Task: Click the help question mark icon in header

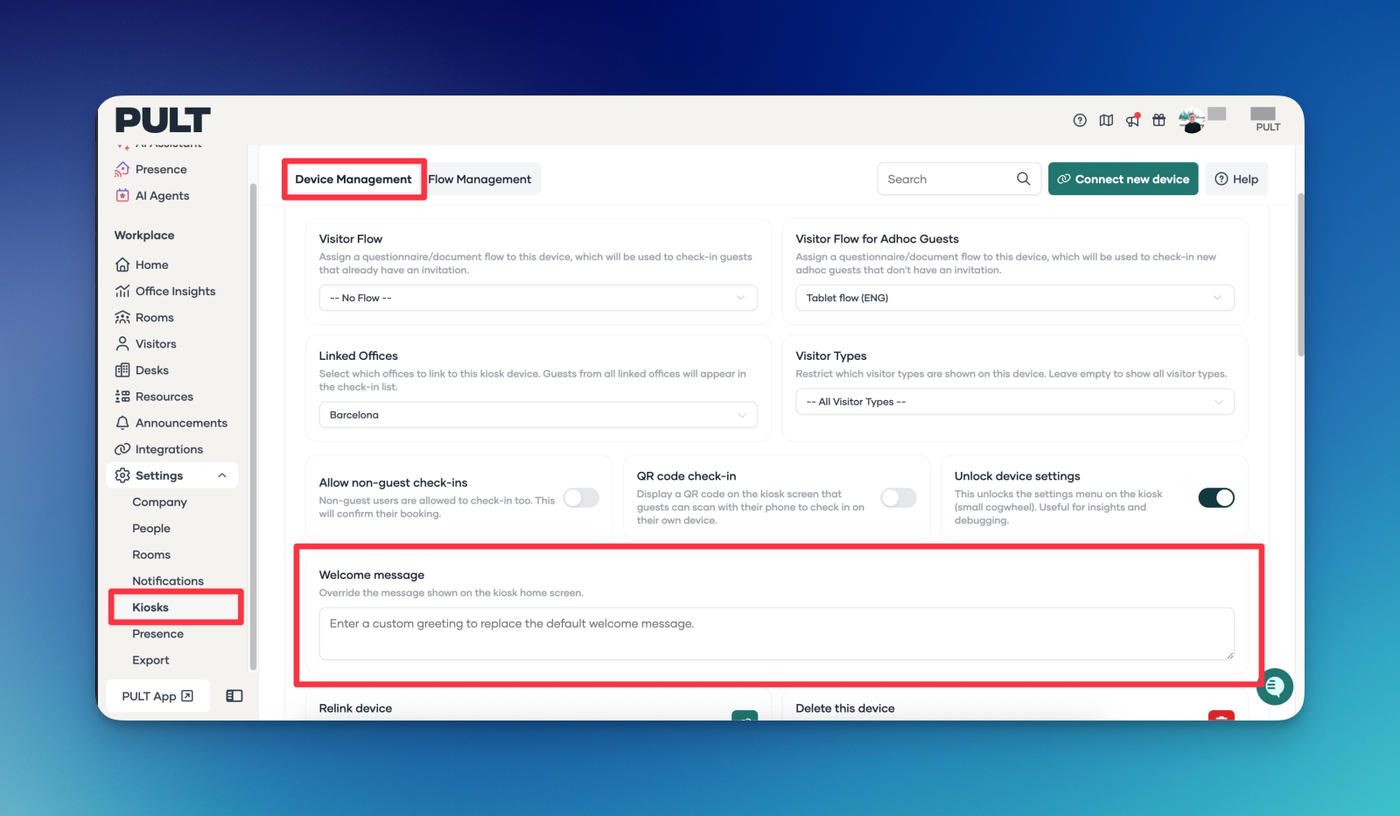Action: coord(1080,120)
